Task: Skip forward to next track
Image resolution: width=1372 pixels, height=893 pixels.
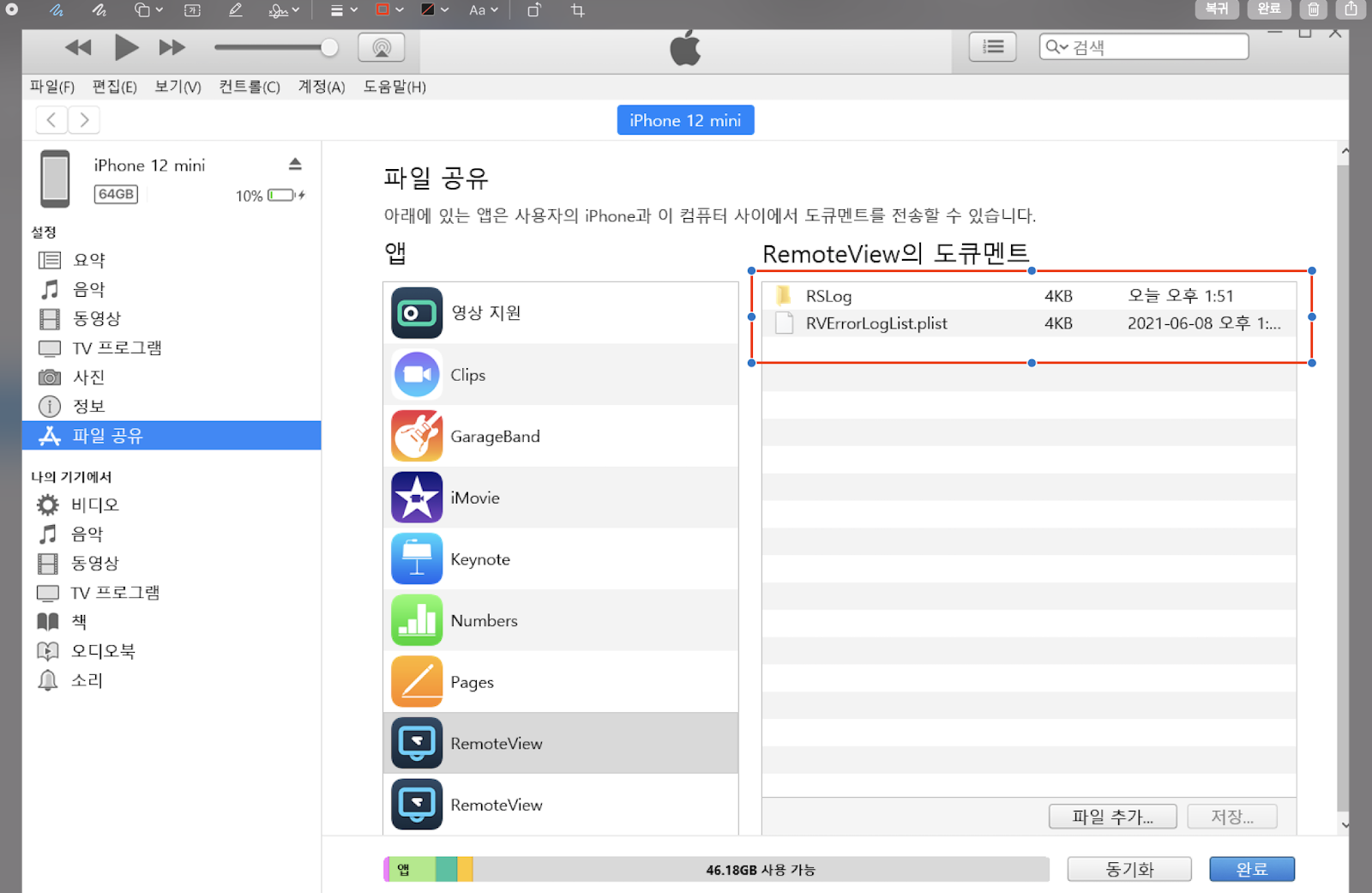Action: [x=171, y=48]
